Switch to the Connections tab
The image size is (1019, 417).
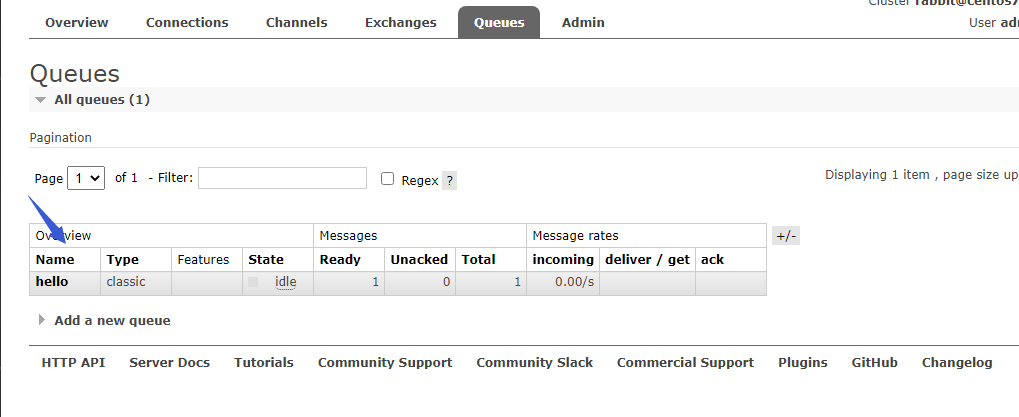[x=187, y=23]
